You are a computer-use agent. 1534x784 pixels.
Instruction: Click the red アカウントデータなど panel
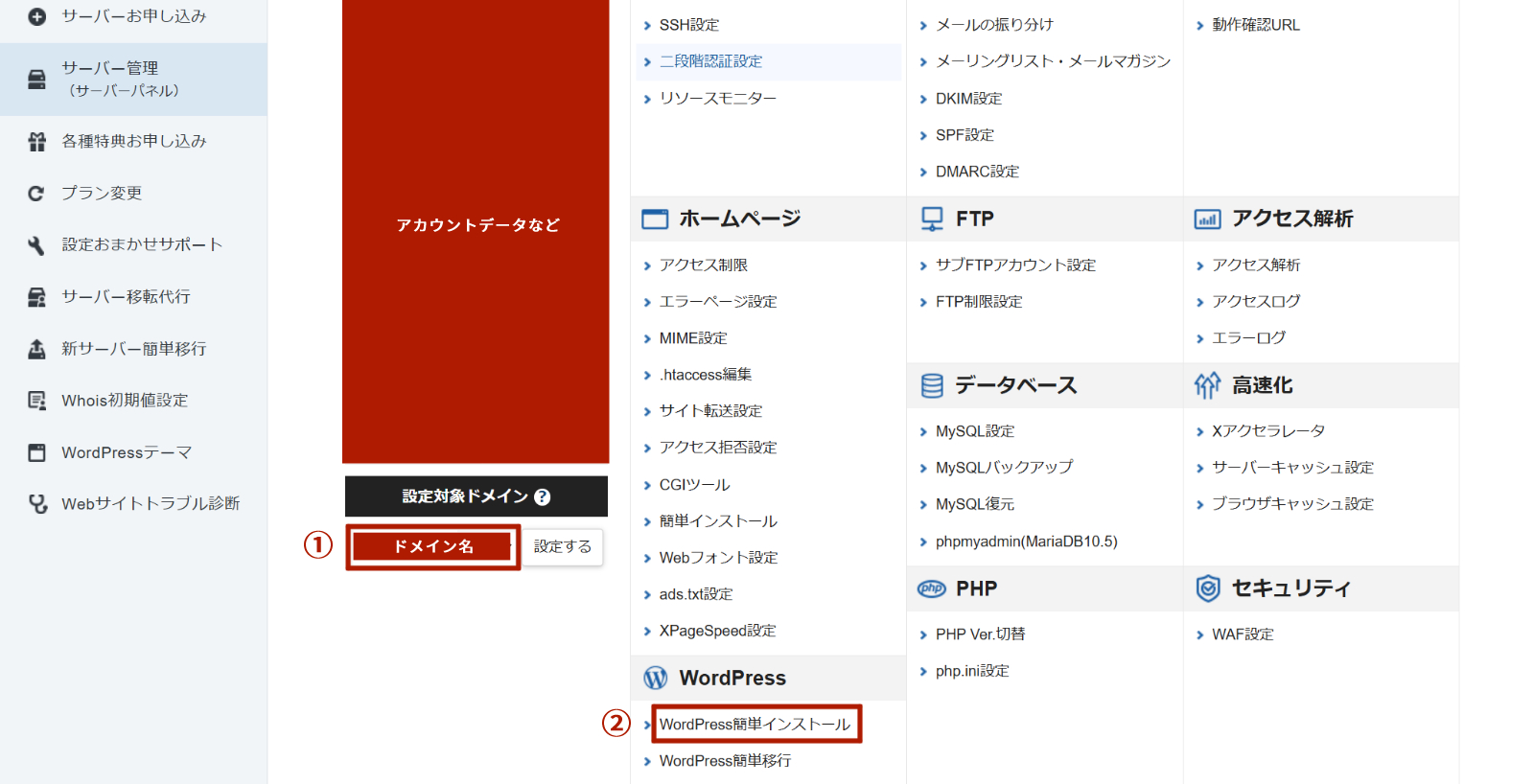pyautogui.click(x=476, y=225)
